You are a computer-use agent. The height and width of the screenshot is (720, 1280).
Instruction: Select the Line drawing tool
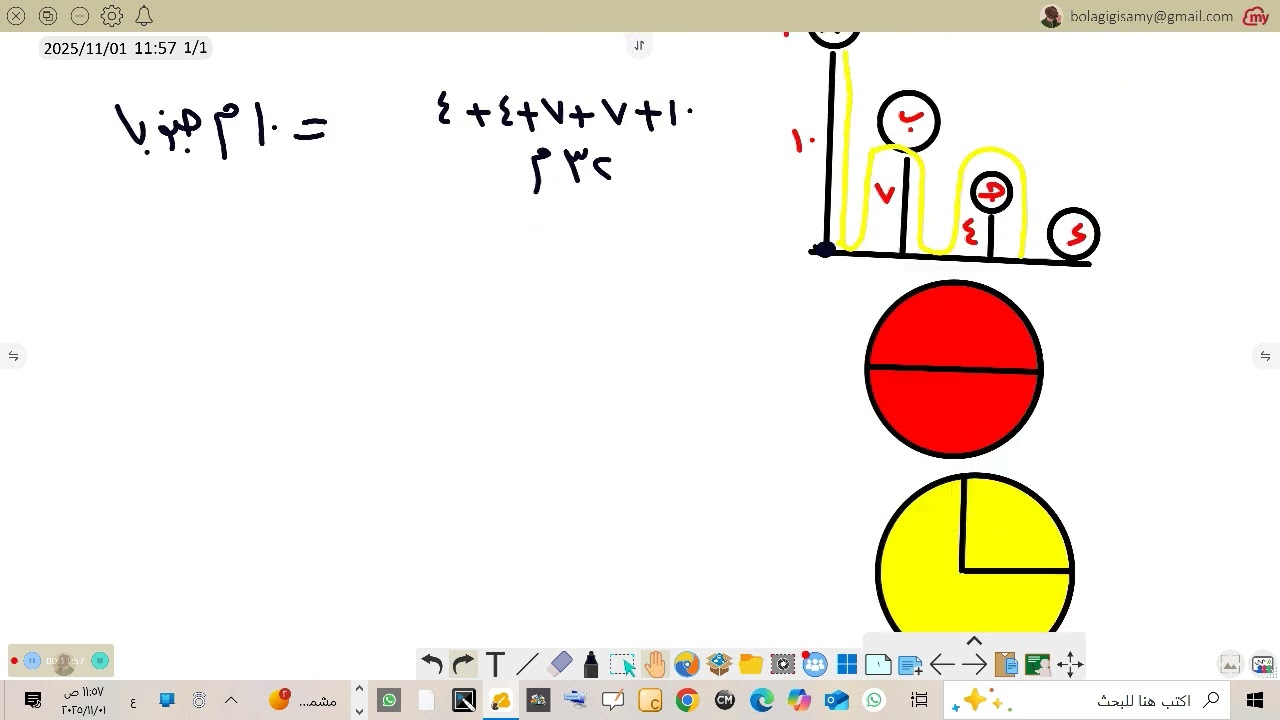point(527,664)
